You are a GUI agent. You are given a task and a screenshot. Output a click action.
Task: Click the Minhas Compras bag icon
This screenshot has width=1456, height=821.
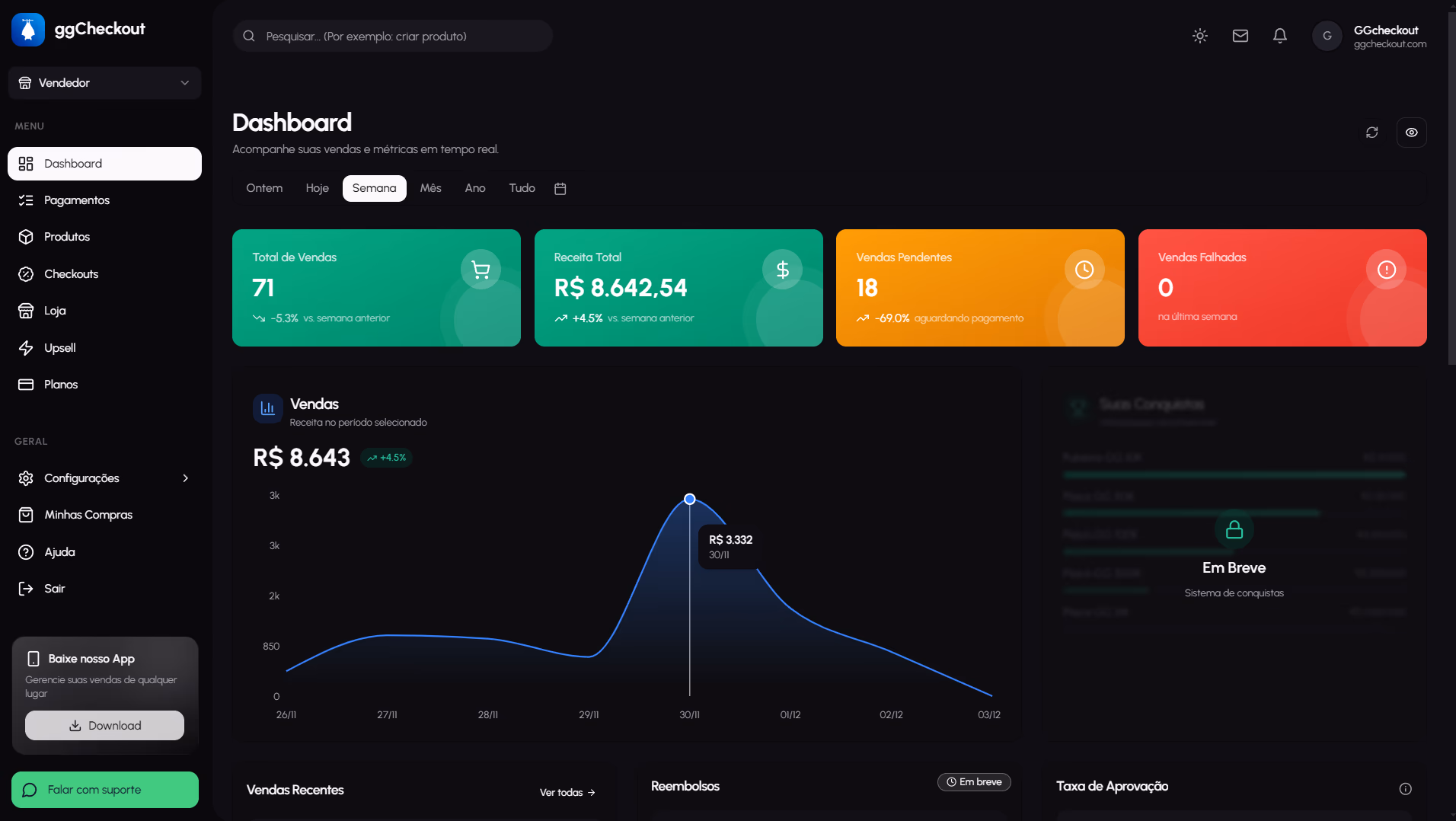pos(26,515)
